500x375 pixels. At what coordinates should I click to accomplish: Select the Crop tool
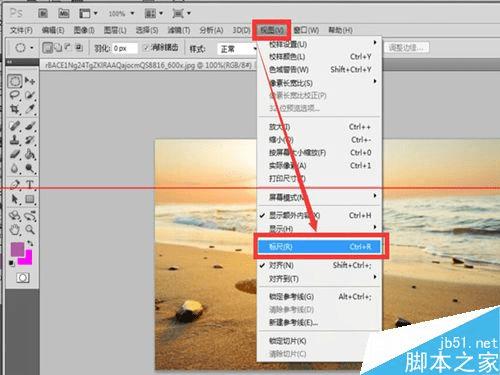coord(15,109)
